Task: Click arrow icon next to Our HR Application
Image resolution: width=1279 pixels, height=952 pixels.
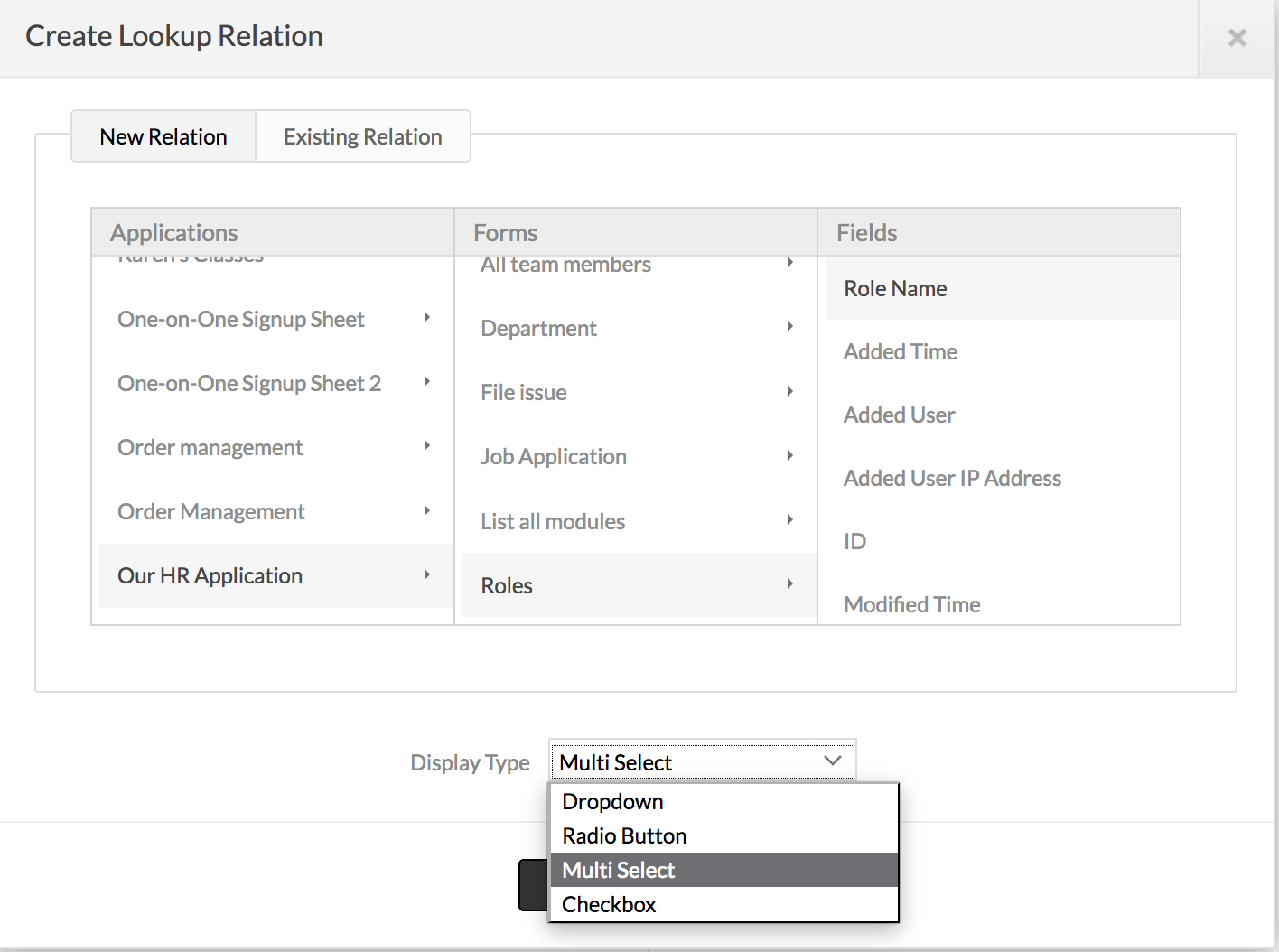Action: click(426, 574)
